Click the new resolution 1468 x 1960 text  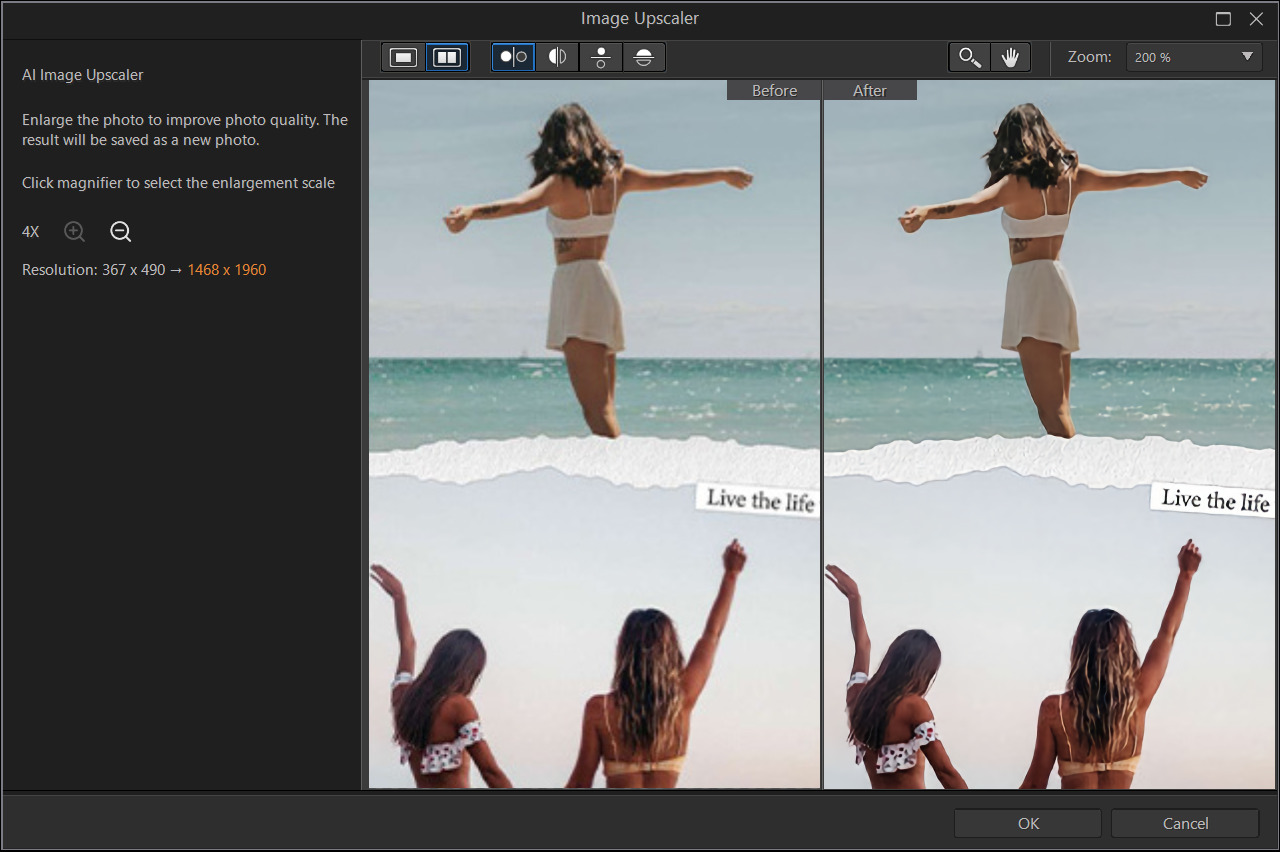click(x=227, y=269)
